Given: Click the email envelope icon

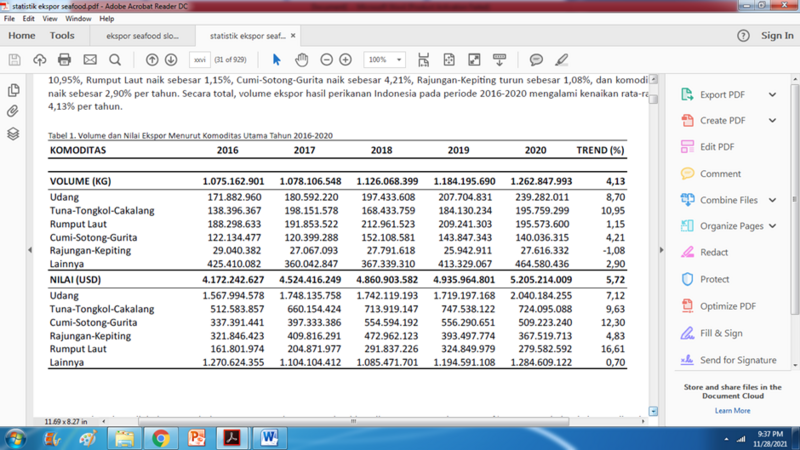Looking at the screenshot, I should pyautogui.click(x=90, y=60).
